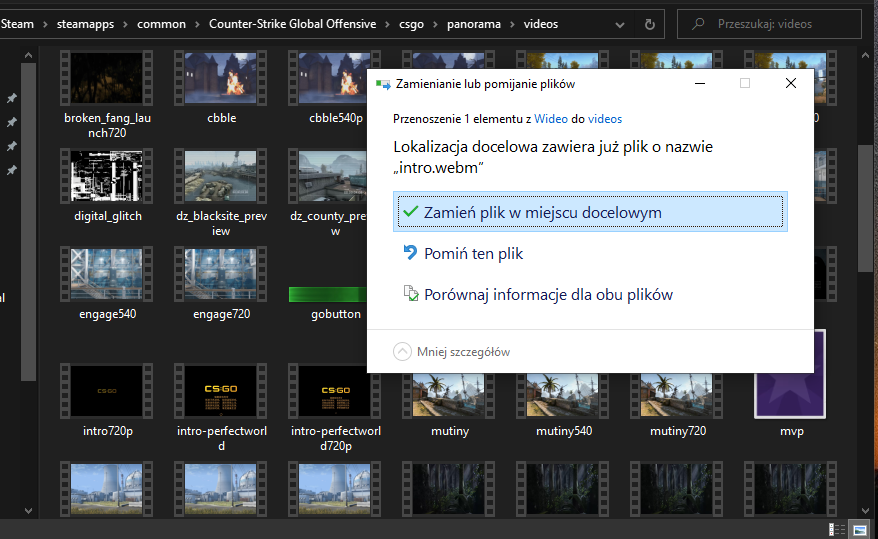Screen dimensions: 878x539
Task: Click the videos breadcrumb segment
Action: tap(540, 24)
